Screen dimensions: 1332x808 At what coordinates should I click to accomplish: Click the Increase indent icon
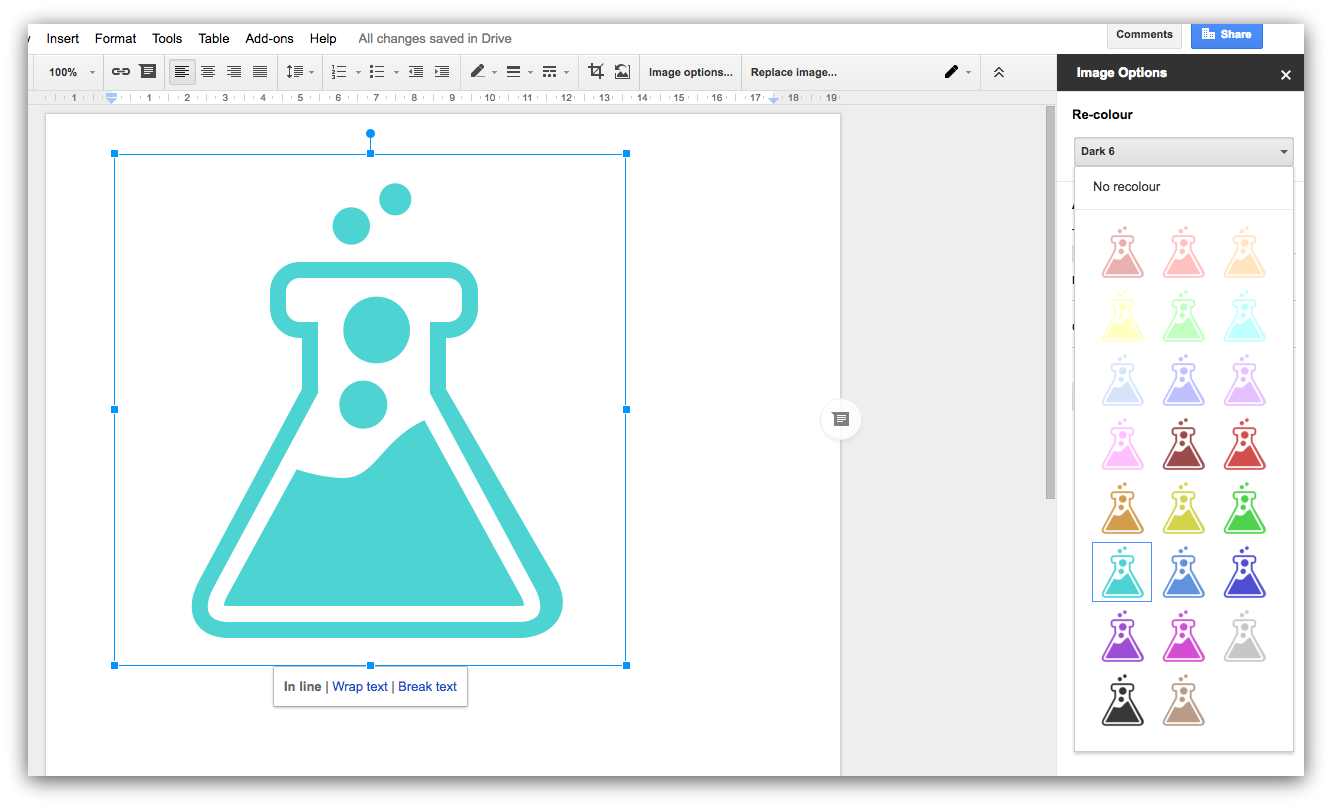(x=441, y=71)
